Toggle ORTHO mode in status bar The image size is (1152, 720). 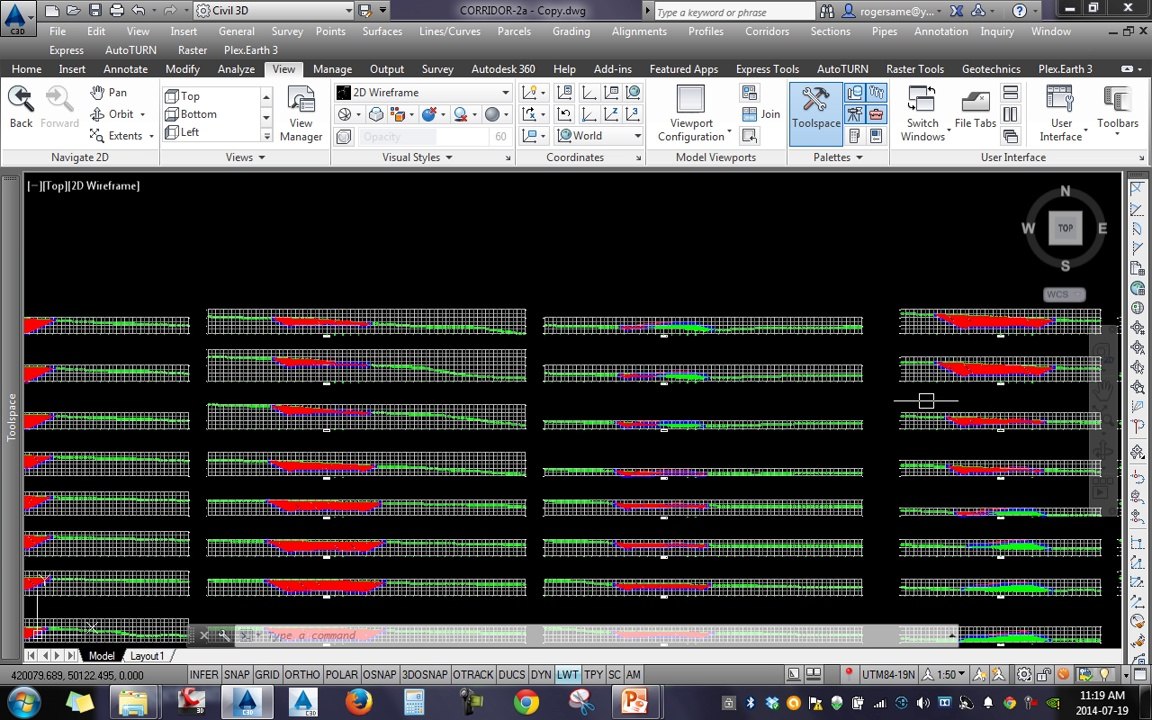302,674
